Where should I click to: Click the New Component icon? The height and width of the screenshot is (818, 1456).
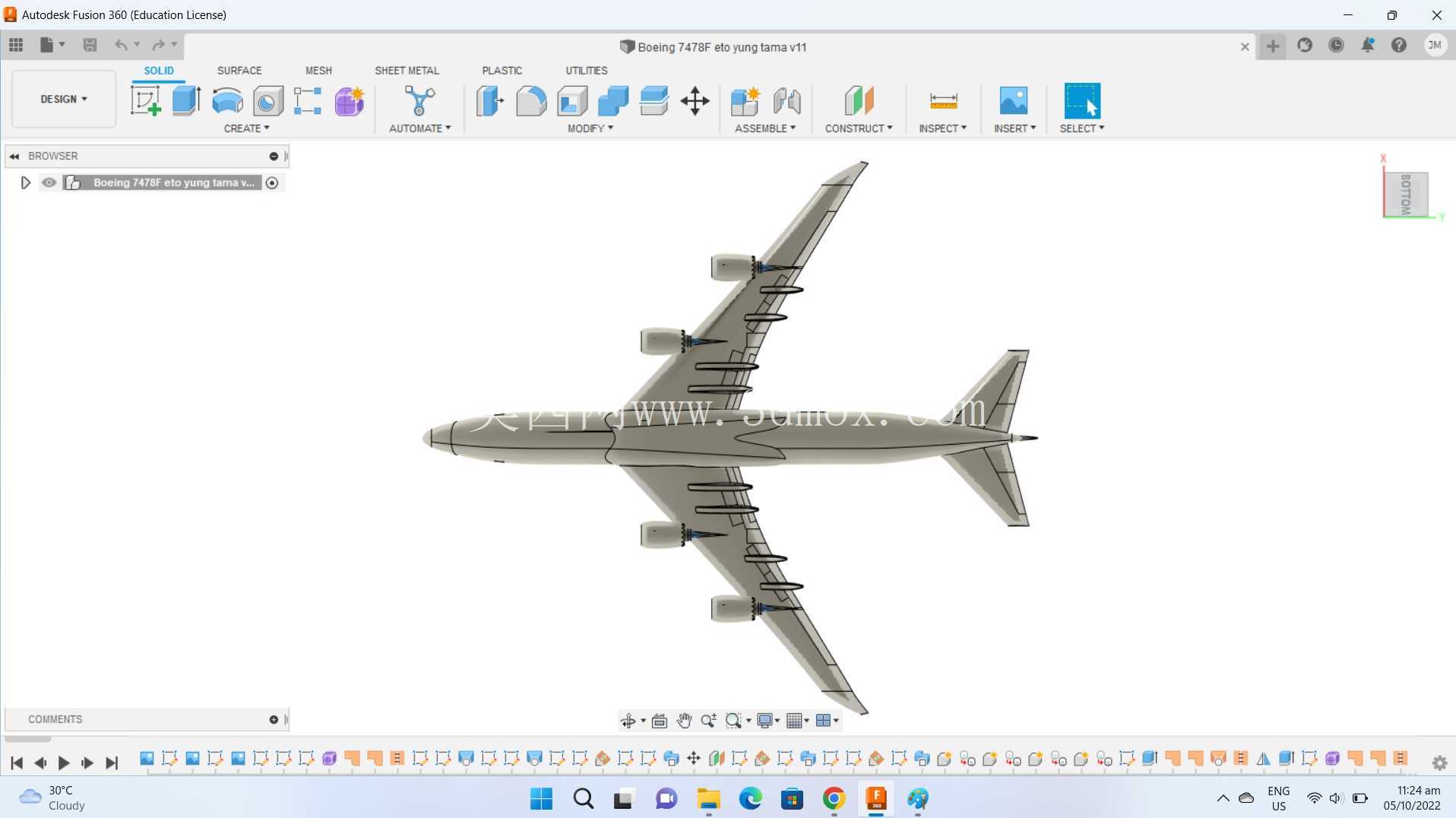click(x=745, y=100)
